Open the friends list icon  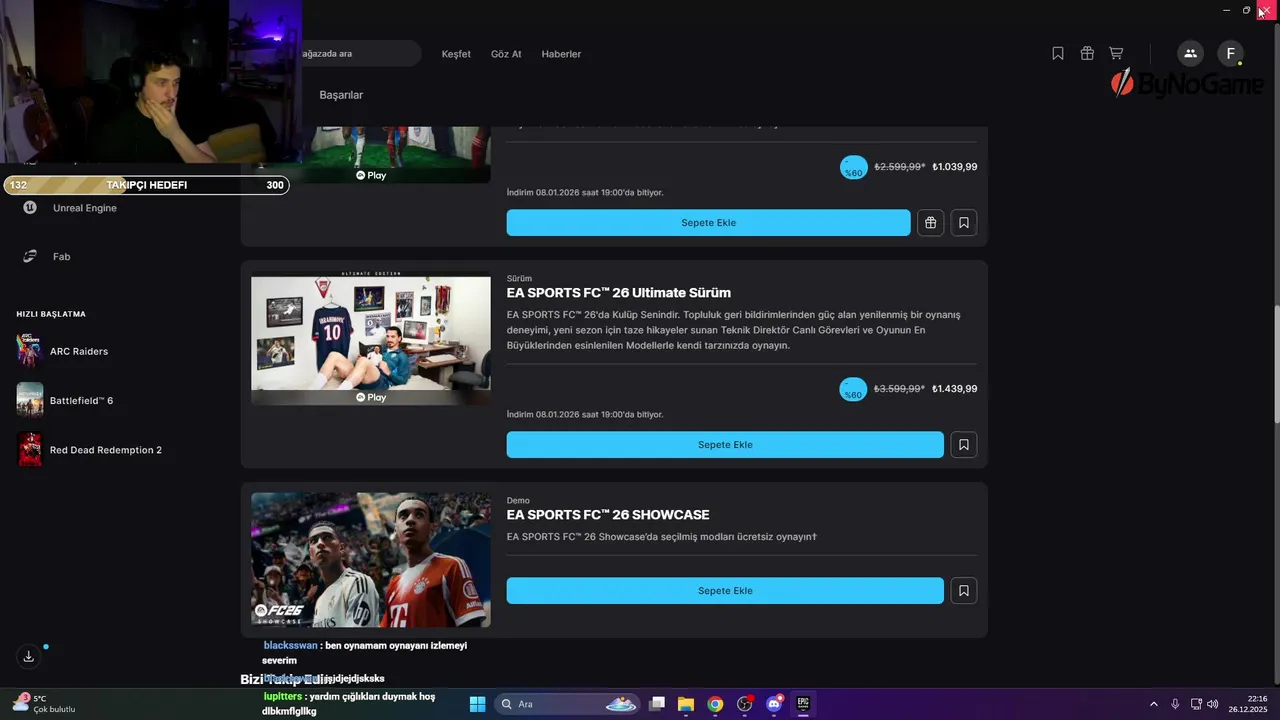[x=1190, y=54]
